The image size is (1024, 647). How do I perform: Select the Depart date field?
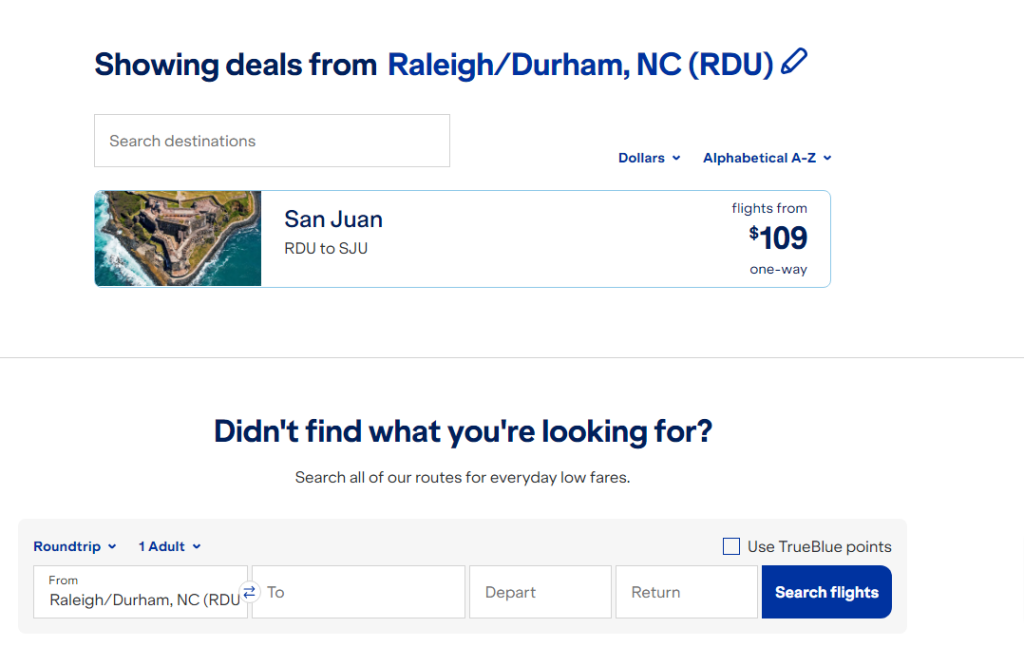(x=540, y=591)
